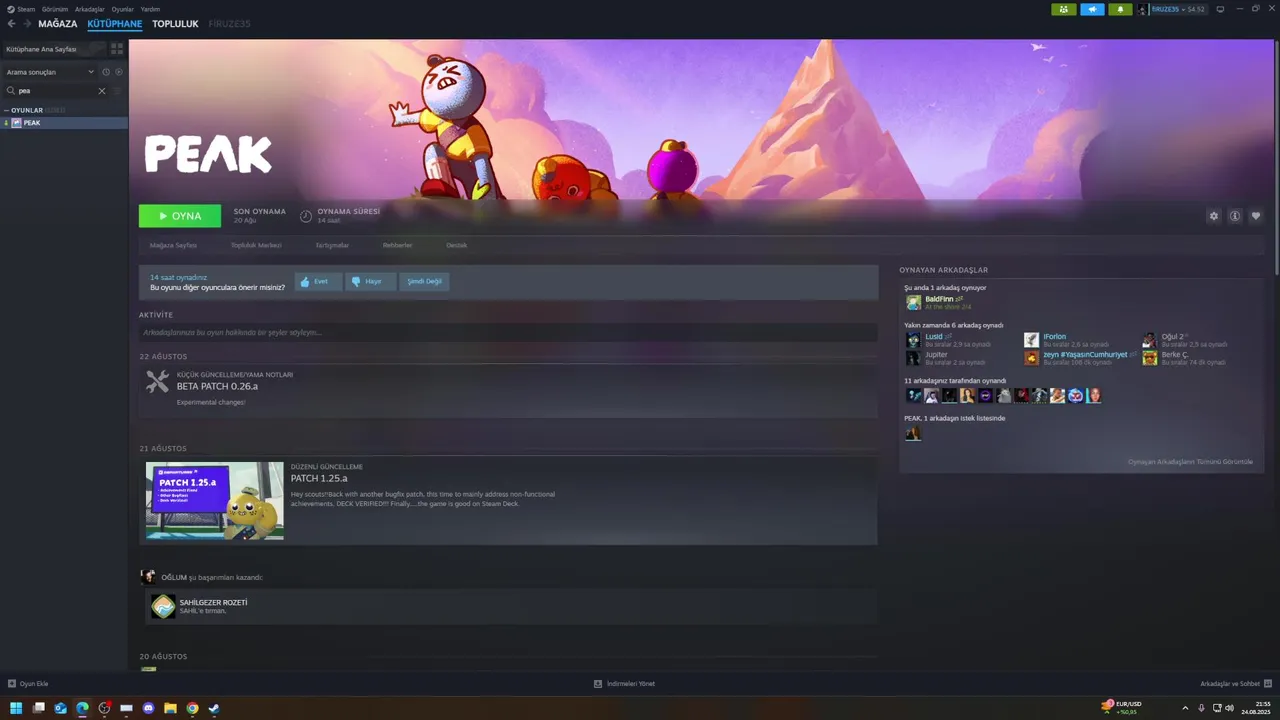Click the library search field containing 'pea'
The height and width of the screenshot is (720, 1280).
[56, 91]
